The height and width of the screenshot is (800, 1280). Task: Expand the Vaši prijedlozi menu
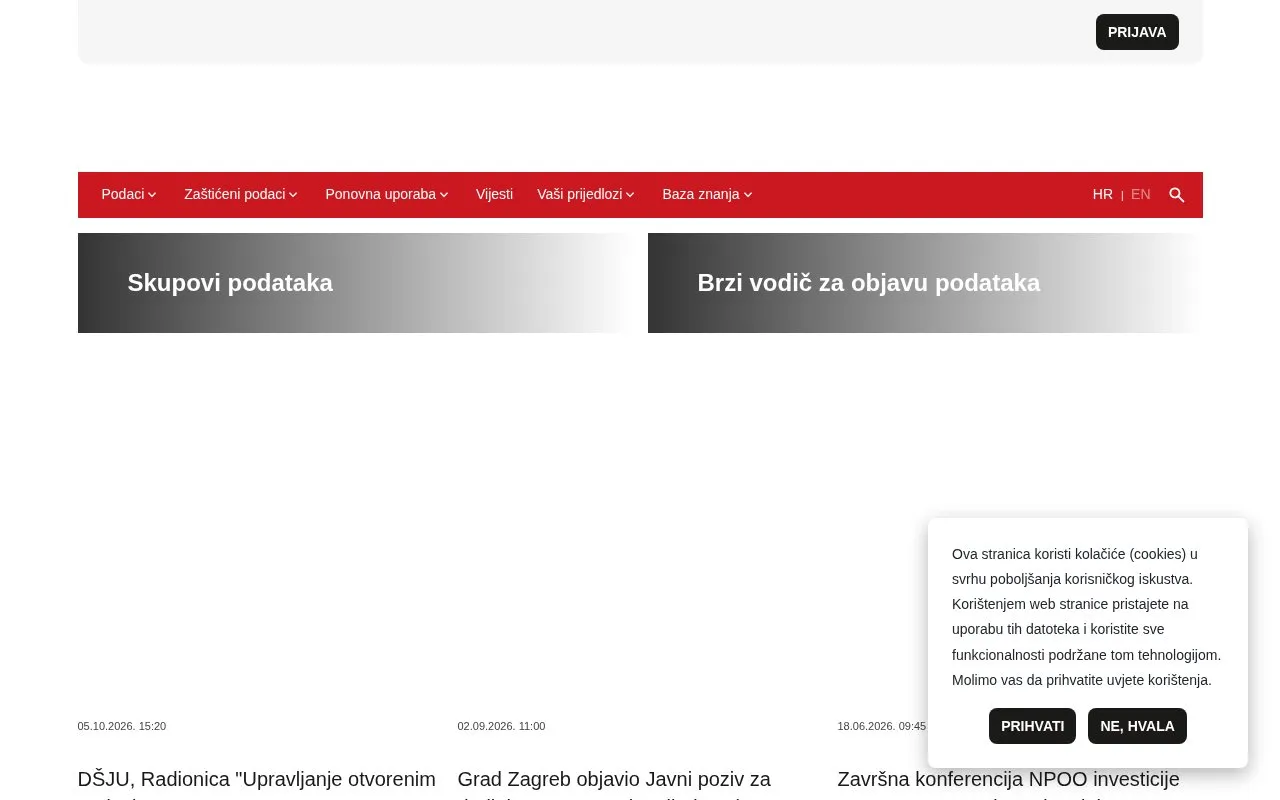586,194
